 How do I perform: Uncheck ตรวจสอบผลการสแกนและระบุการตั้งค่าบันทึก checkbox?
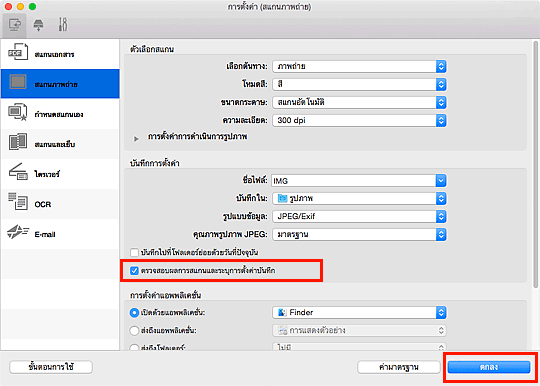tap(134, 271)
